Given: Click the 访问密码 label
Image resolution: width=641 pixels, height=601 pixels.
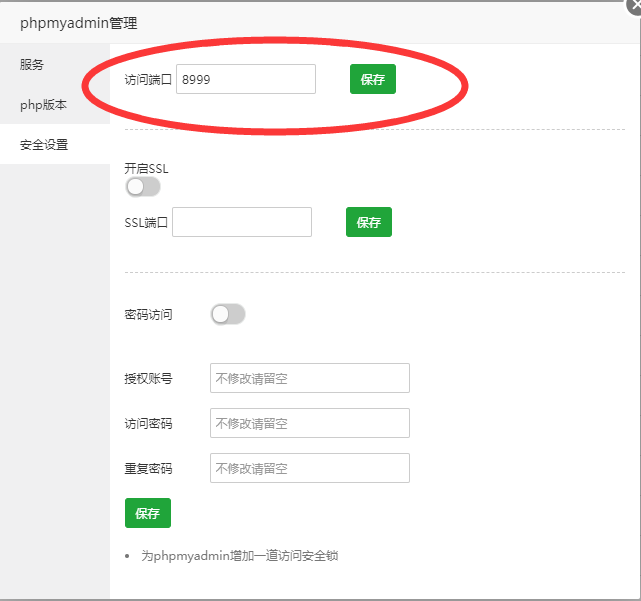Looking at the screenshot, I should pos(148,423).
